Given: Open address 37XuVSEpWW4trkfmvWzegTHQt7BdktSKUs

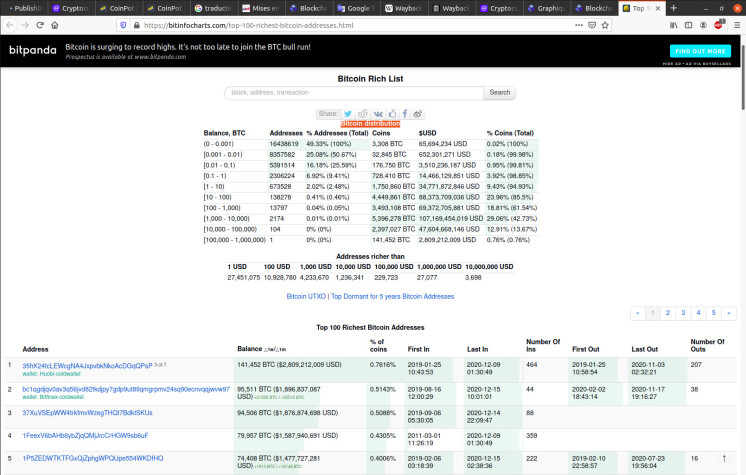Looking at the screenshot, I should coord(88,413).
